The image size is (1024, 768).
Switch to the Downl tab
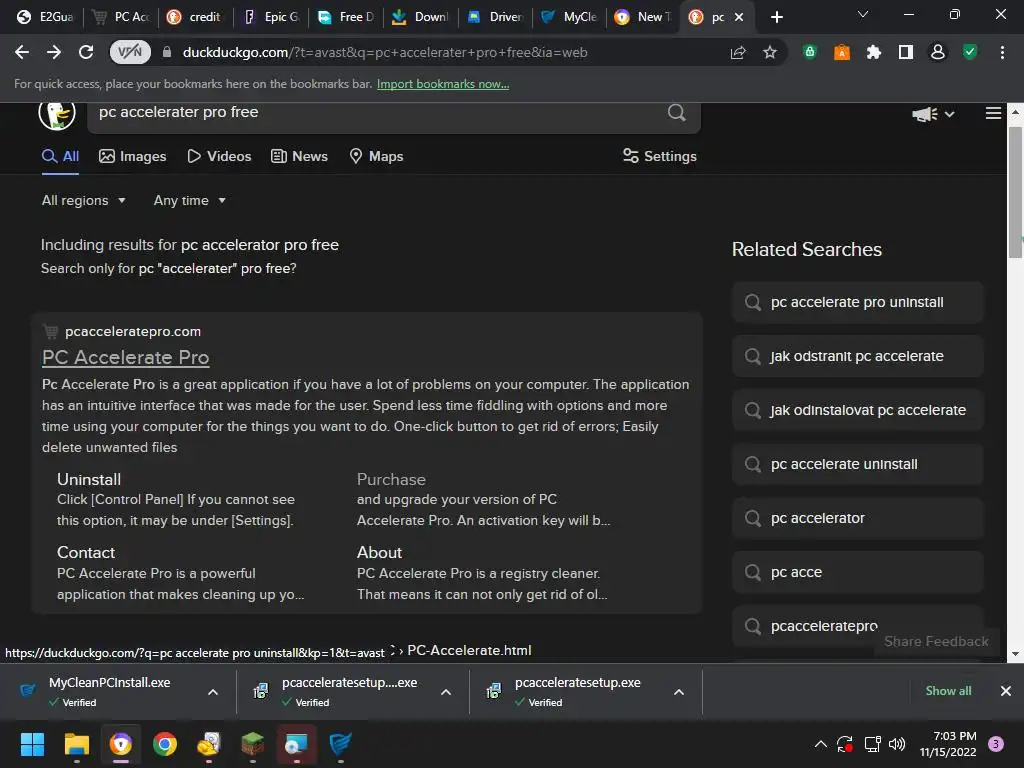[421, 17]
